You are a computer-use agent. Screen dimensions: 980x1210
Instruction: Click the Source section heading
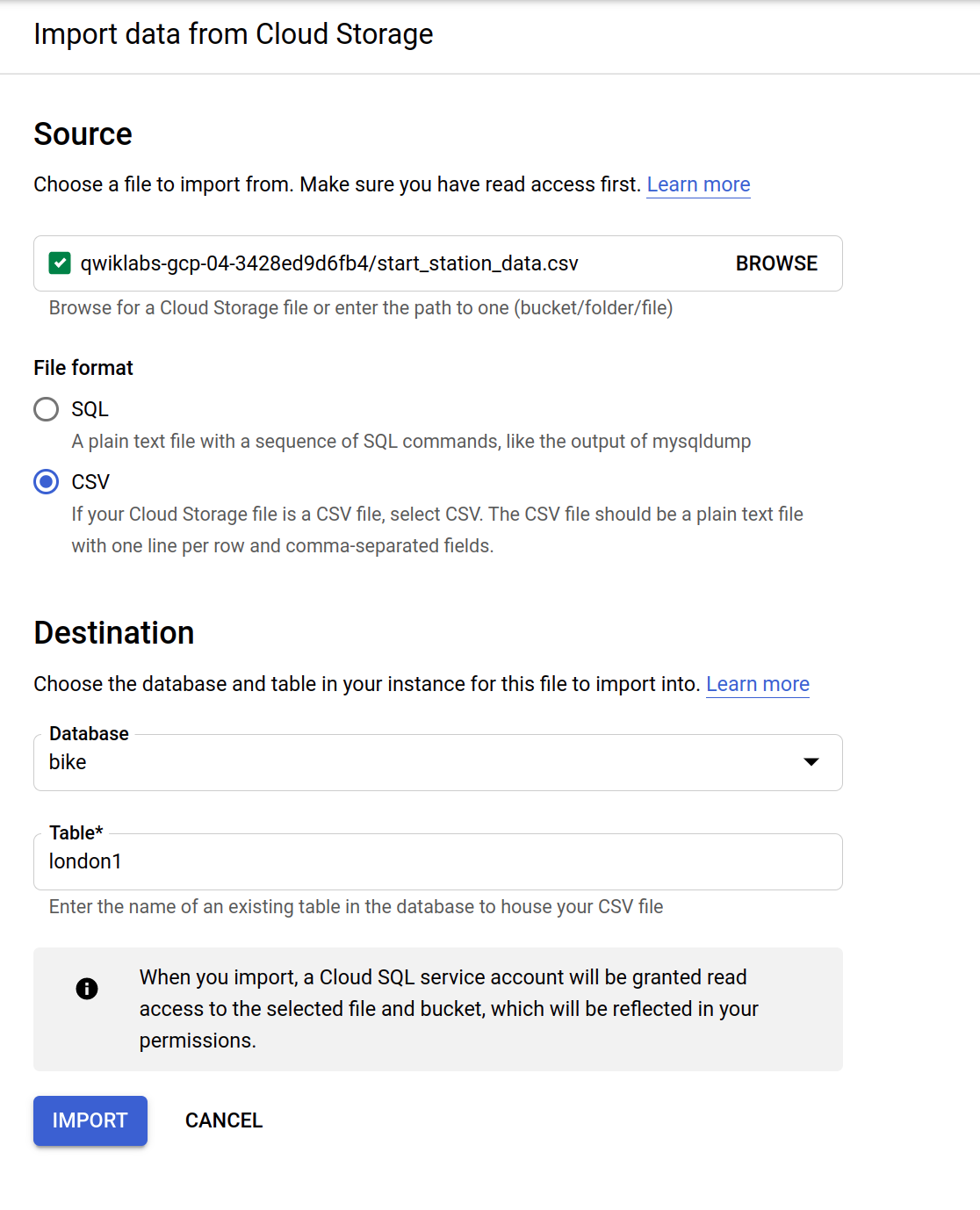[x=83, y=134]
